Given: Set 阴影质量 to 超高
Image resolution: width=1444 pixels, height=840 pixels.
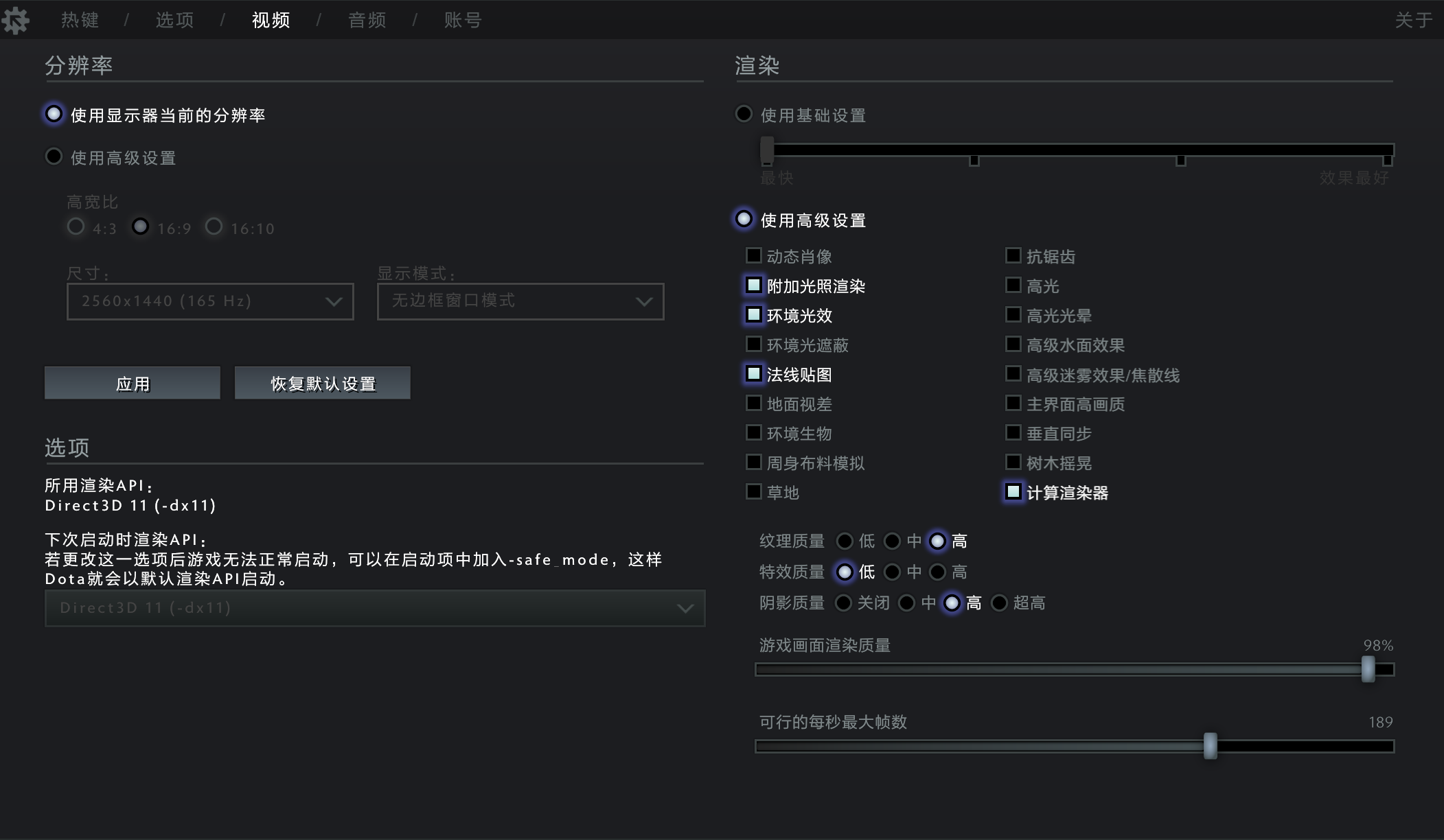Looking at the screenshot, I should click(1000, 603).
